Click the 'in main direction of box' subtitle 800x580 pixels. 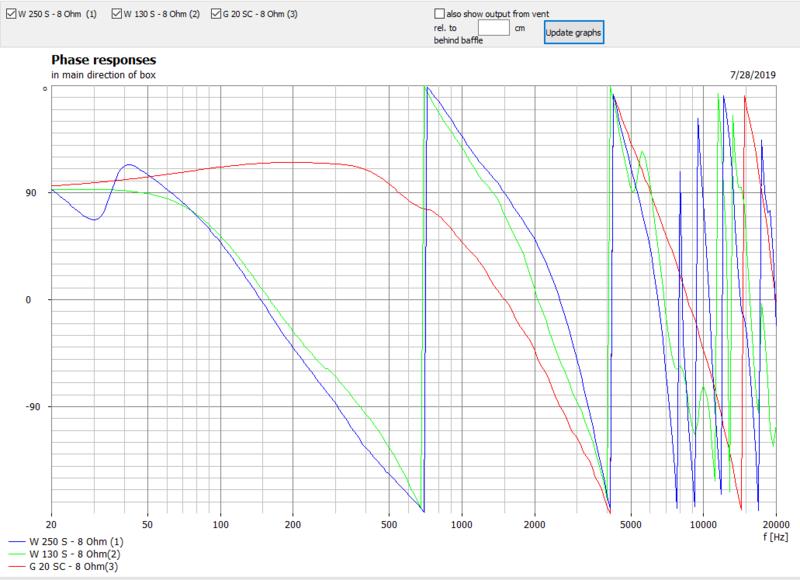[102, 75]
